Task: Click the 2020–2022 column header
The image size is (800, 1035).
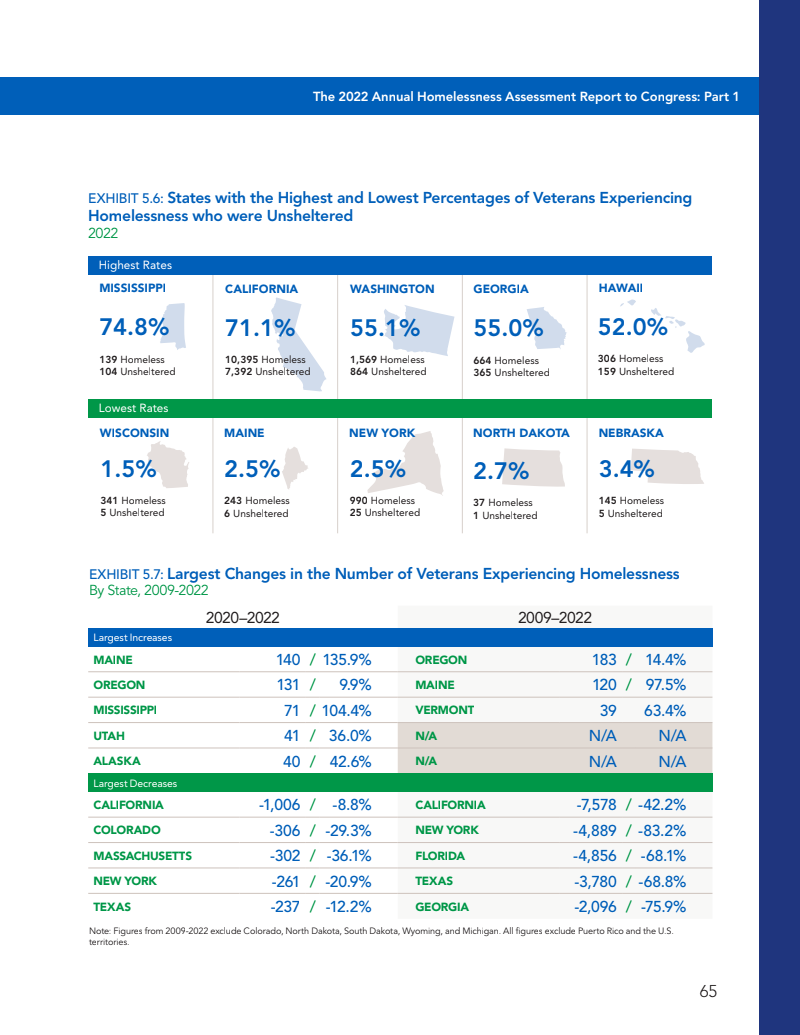Action: pyautogui.click(x=242, y=617)
